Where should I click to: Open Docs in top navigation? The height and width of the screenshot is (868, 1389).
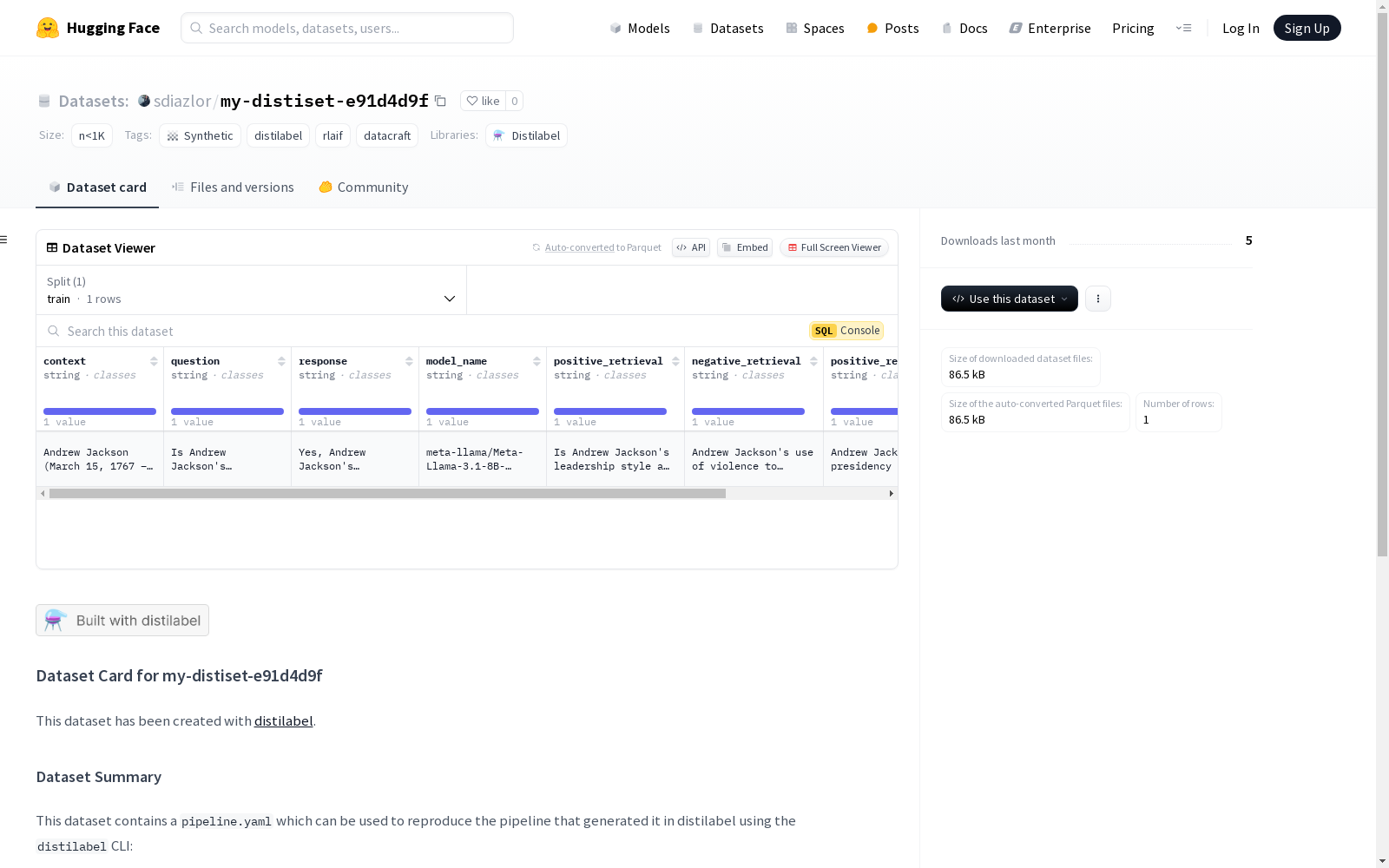coord(964,28)
